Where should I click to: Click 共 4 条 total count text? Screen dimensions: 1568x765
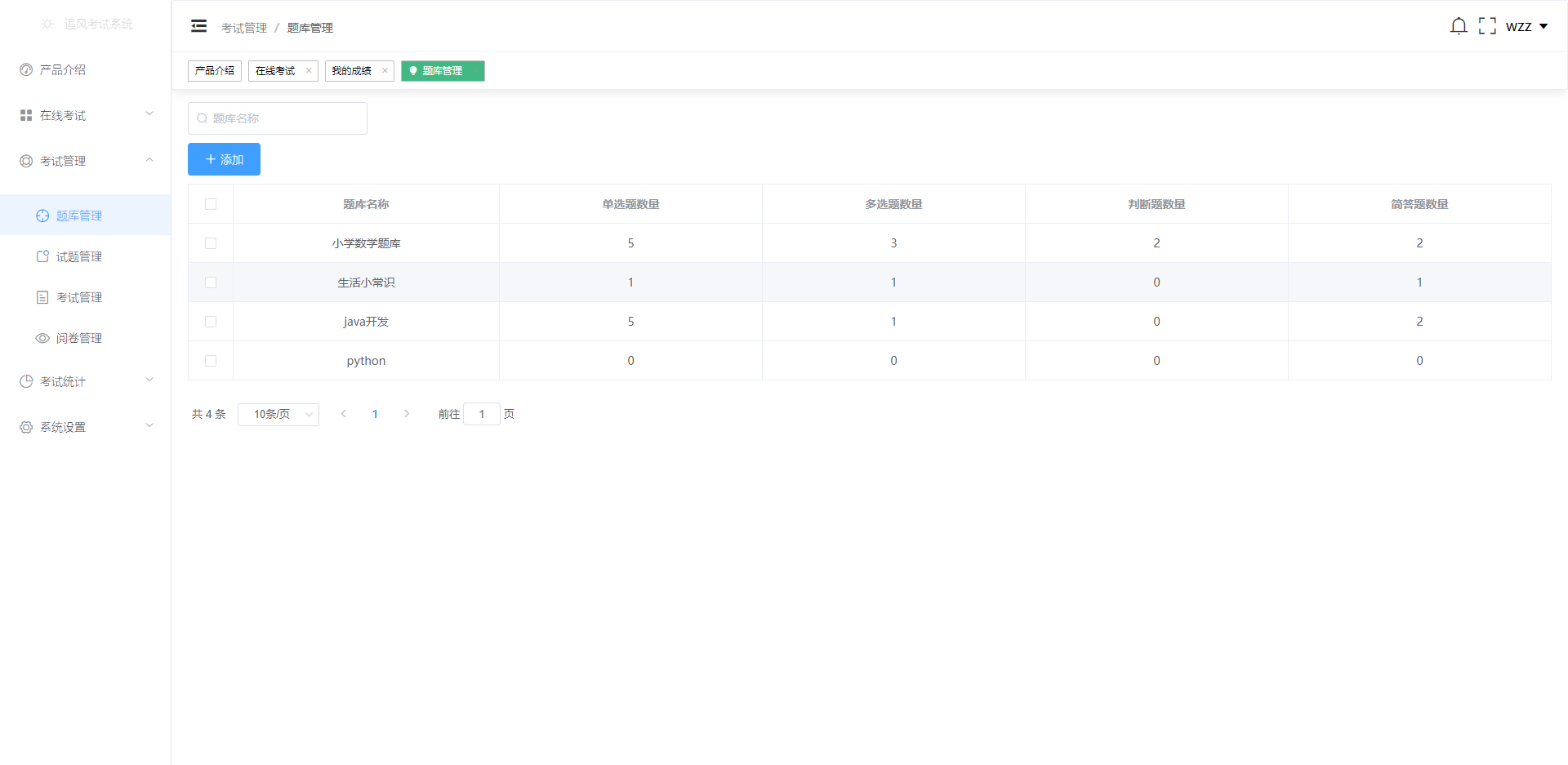(x=208, y=415)
